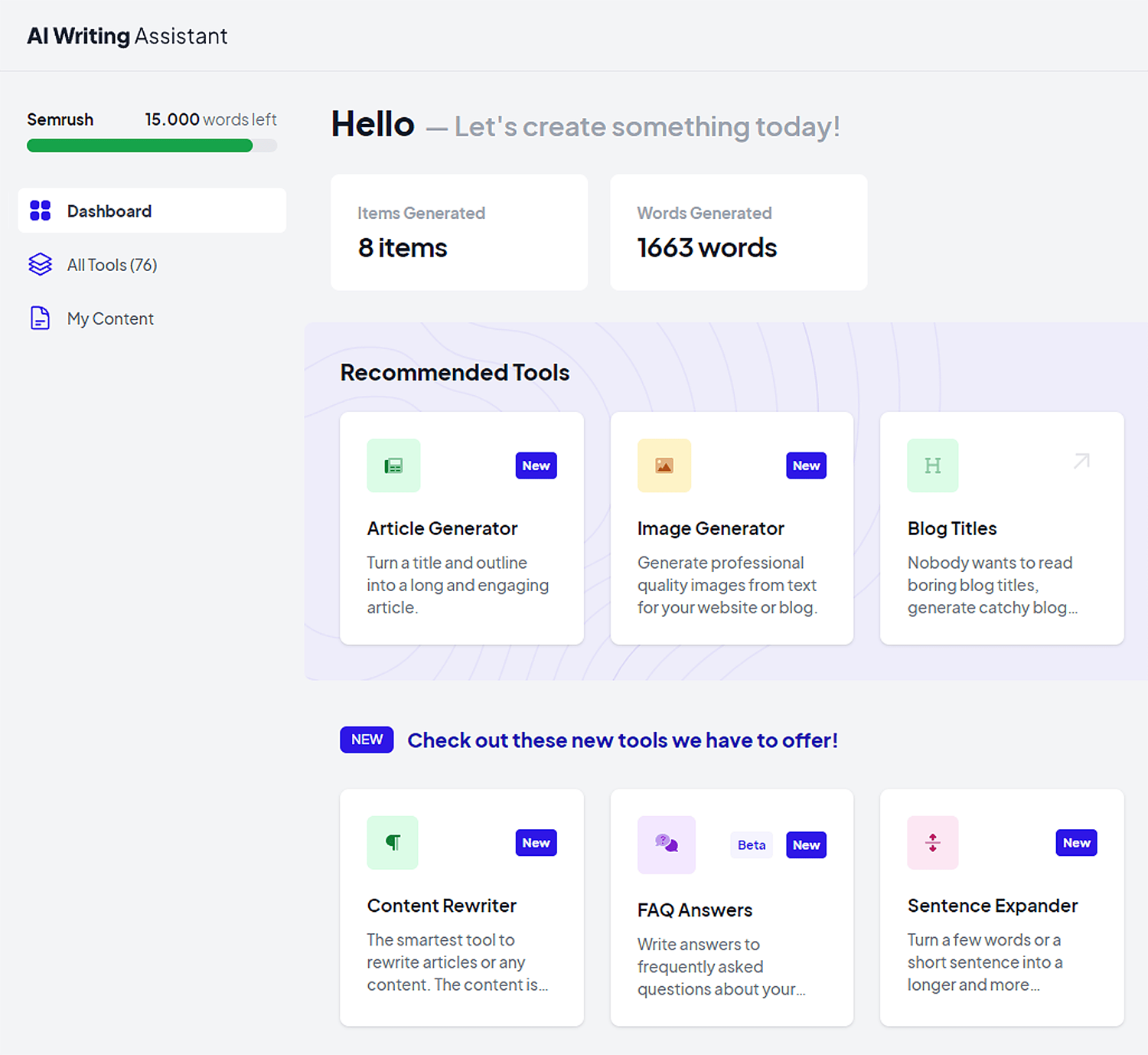The height and width of the screenshot is (1055, 1148).
Task: Click the Image Generator description text
Action: click(727, 585)
